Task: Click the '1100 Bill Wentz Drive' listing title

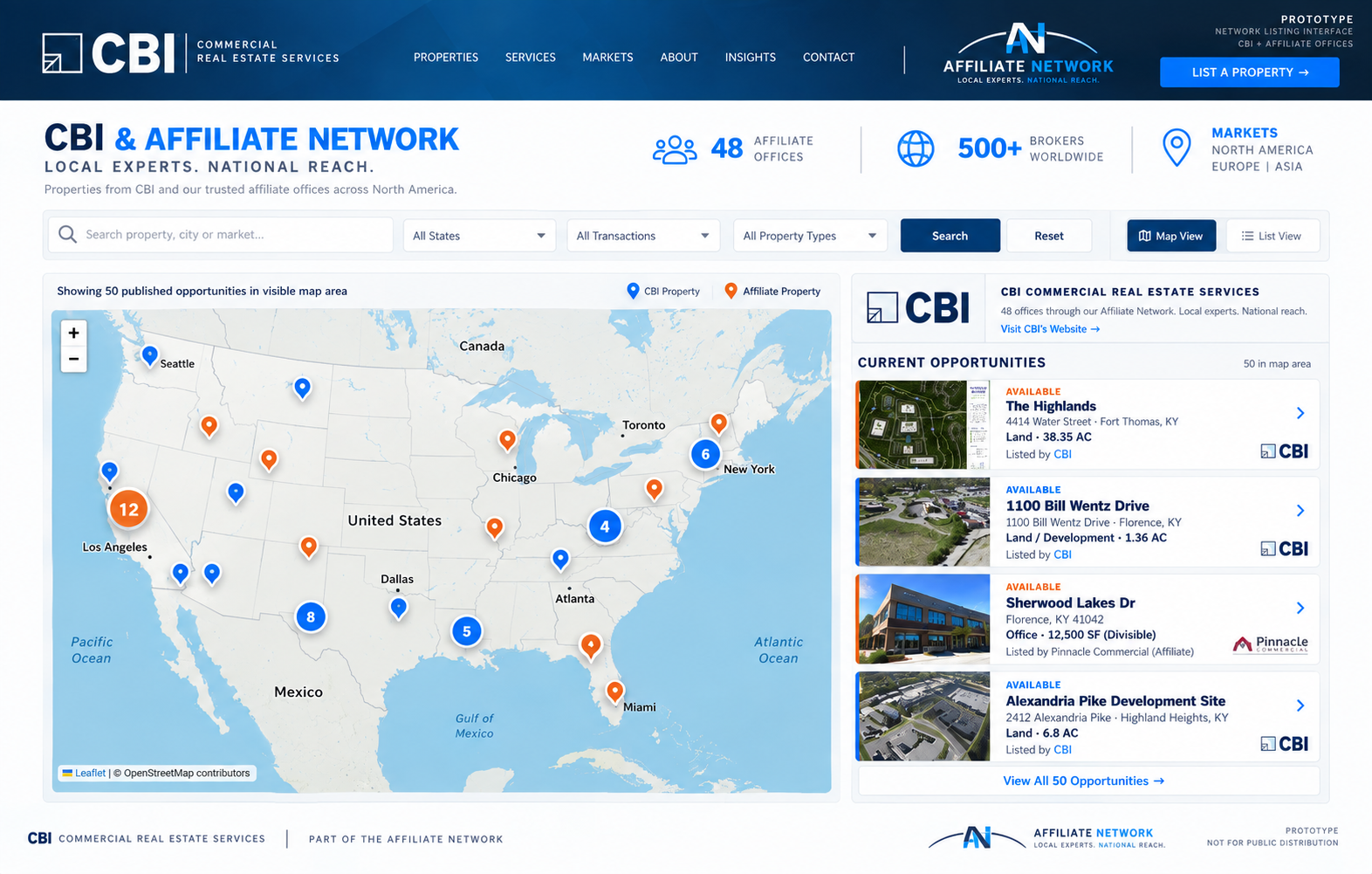Action: coord(1077,506)
